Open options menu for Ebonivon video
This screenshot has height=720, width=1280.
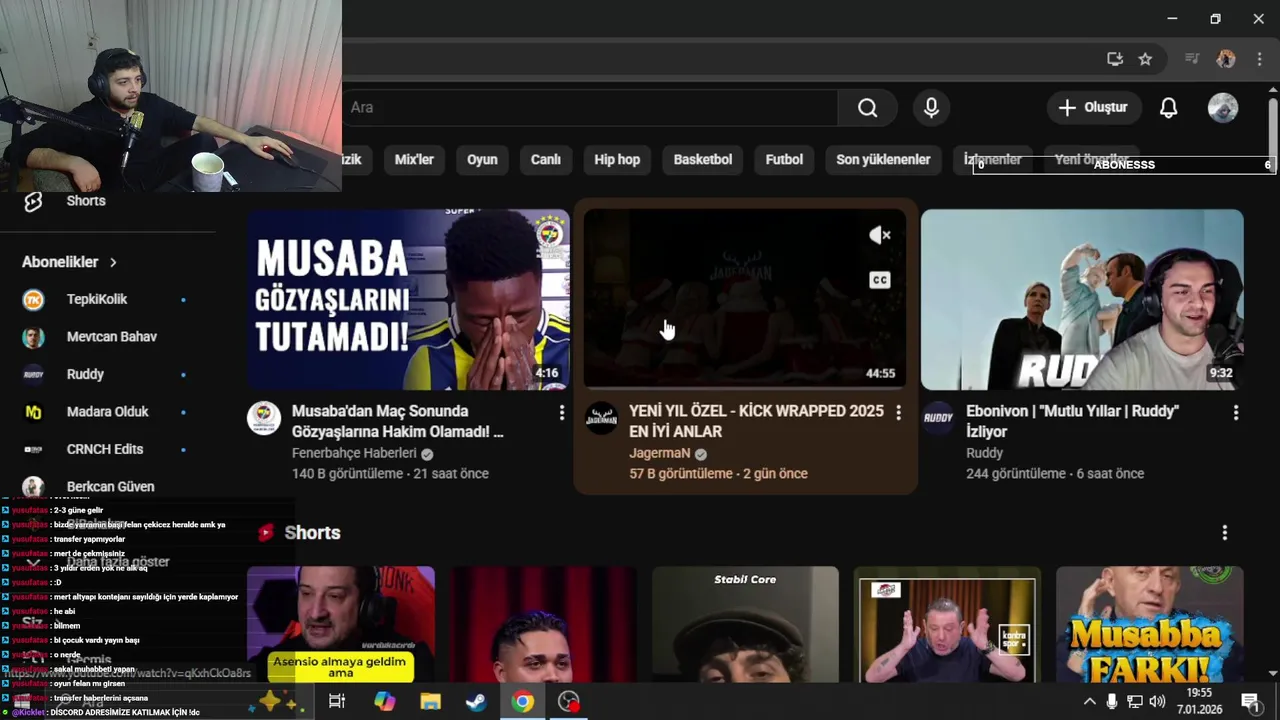click(x=1235, y=412)
